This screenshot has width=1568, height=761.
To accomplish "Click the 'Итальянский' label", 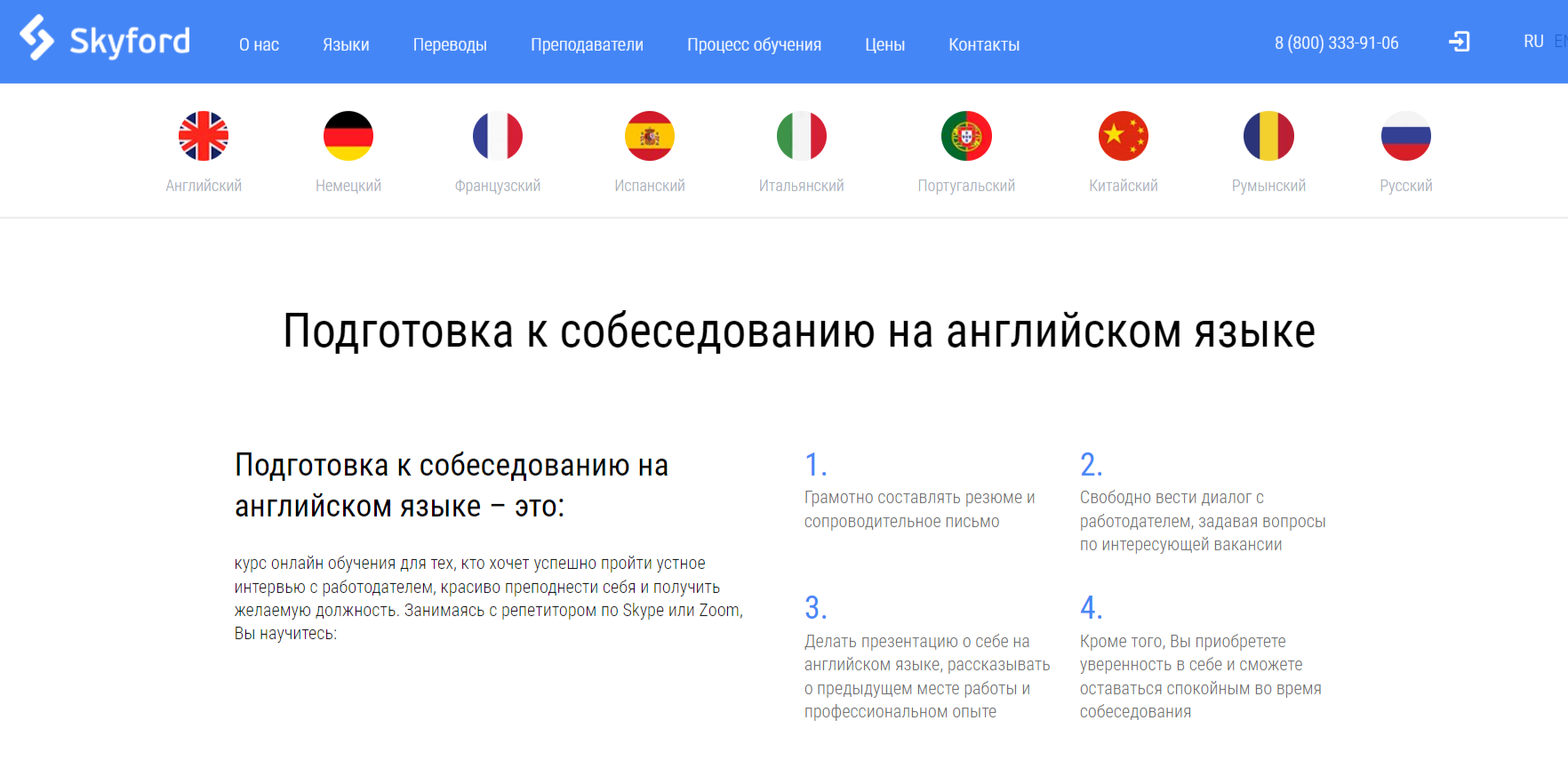I will click(x=802, y=186).
